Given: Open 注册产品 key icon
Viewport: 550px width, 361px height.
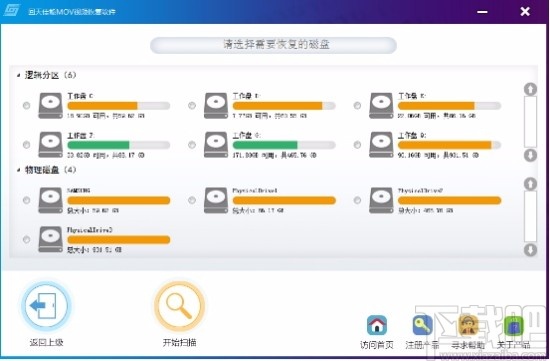Looking at the screenshot, I should tap(423, 325).
